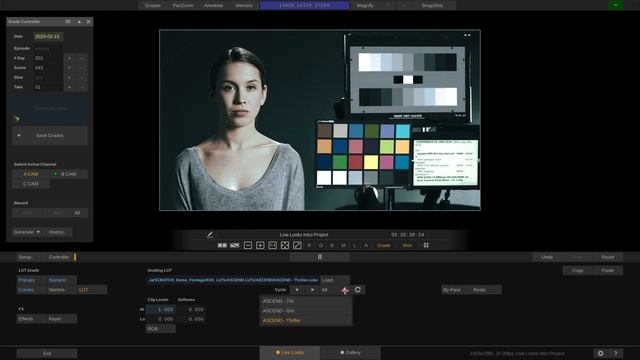
Task: Decrement the Take value with its minus button
Action: click(82, 87)
